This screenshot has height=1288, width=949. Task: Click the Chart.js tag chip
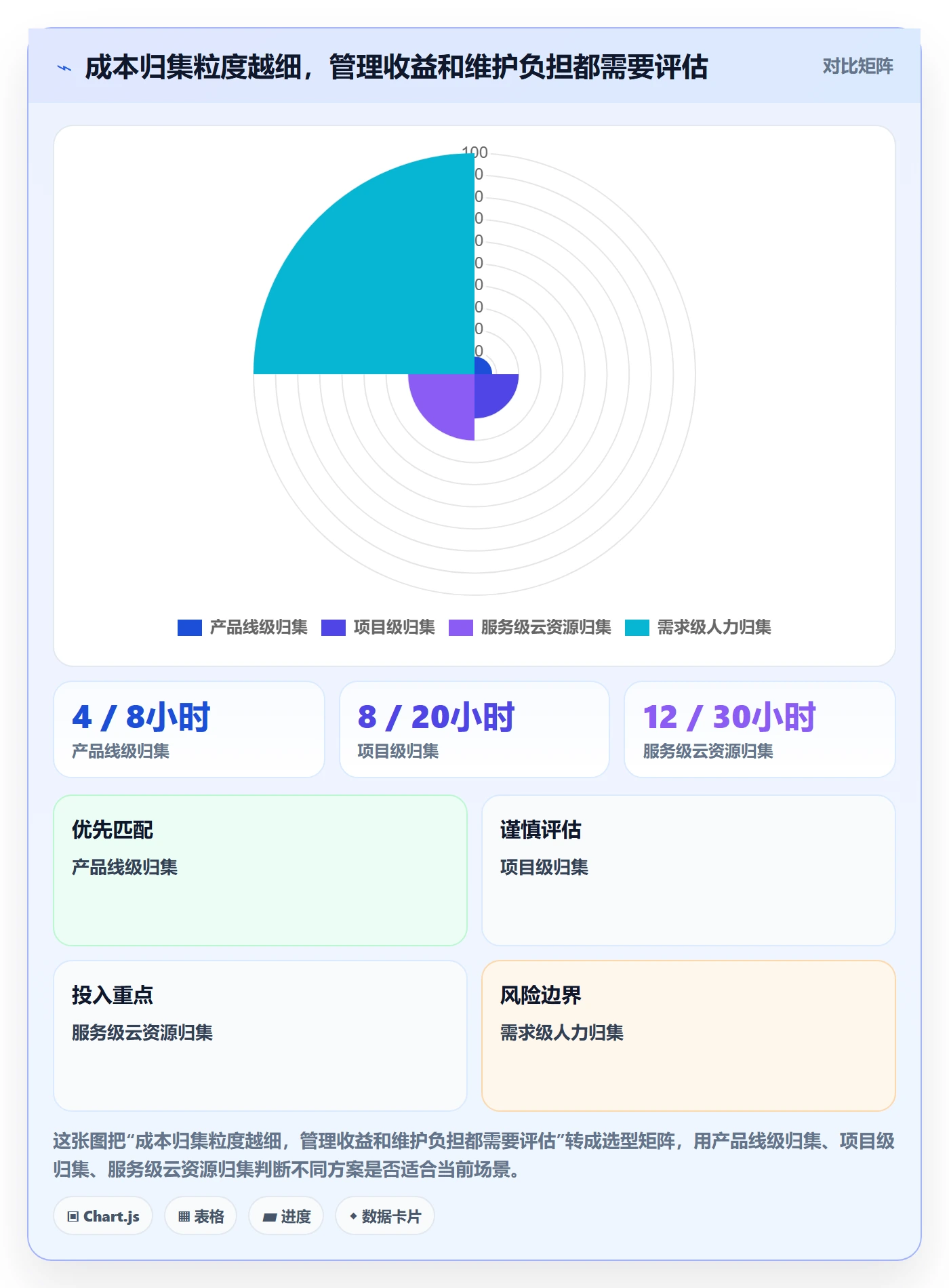click(103, 1216)
